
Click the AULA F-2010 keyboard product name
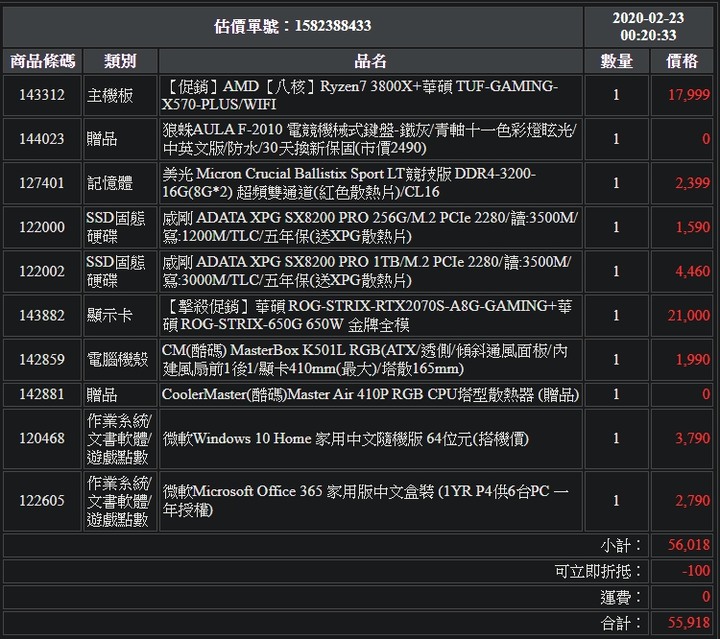[x=370, y=139]
